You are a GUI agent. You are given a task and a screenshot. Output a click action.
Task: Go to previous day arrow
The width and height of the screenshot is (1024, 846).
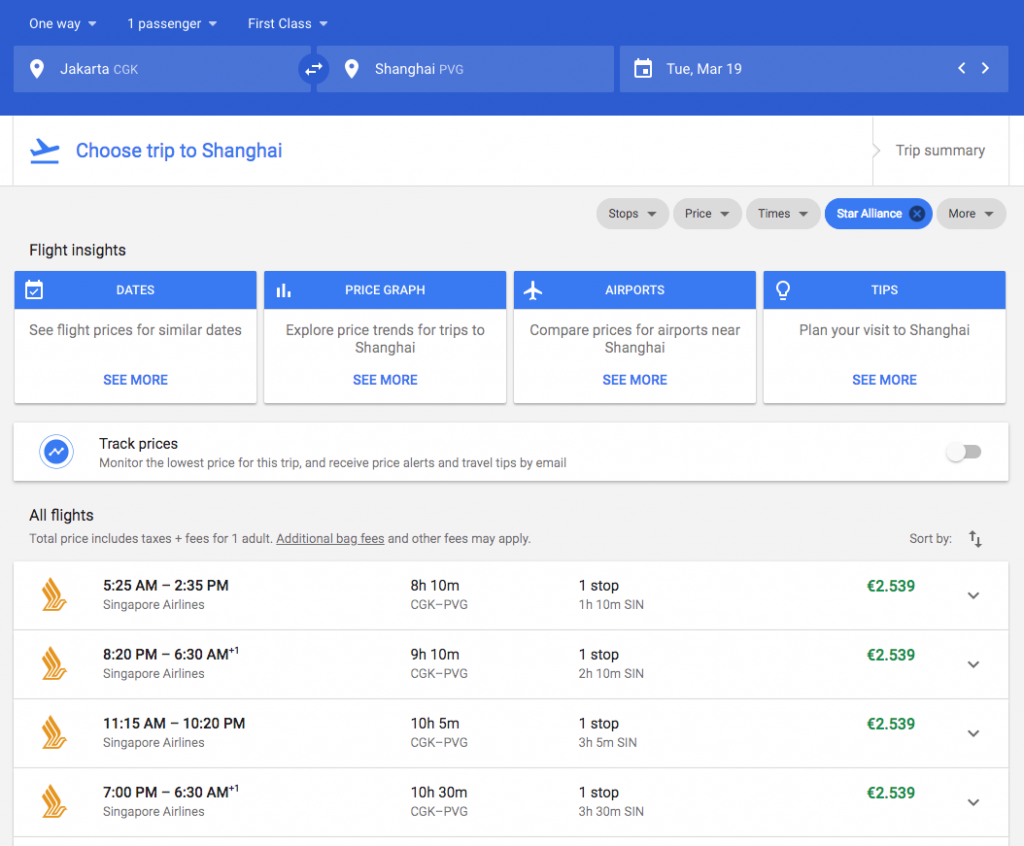pyautogui.click(x=961, y=68)
